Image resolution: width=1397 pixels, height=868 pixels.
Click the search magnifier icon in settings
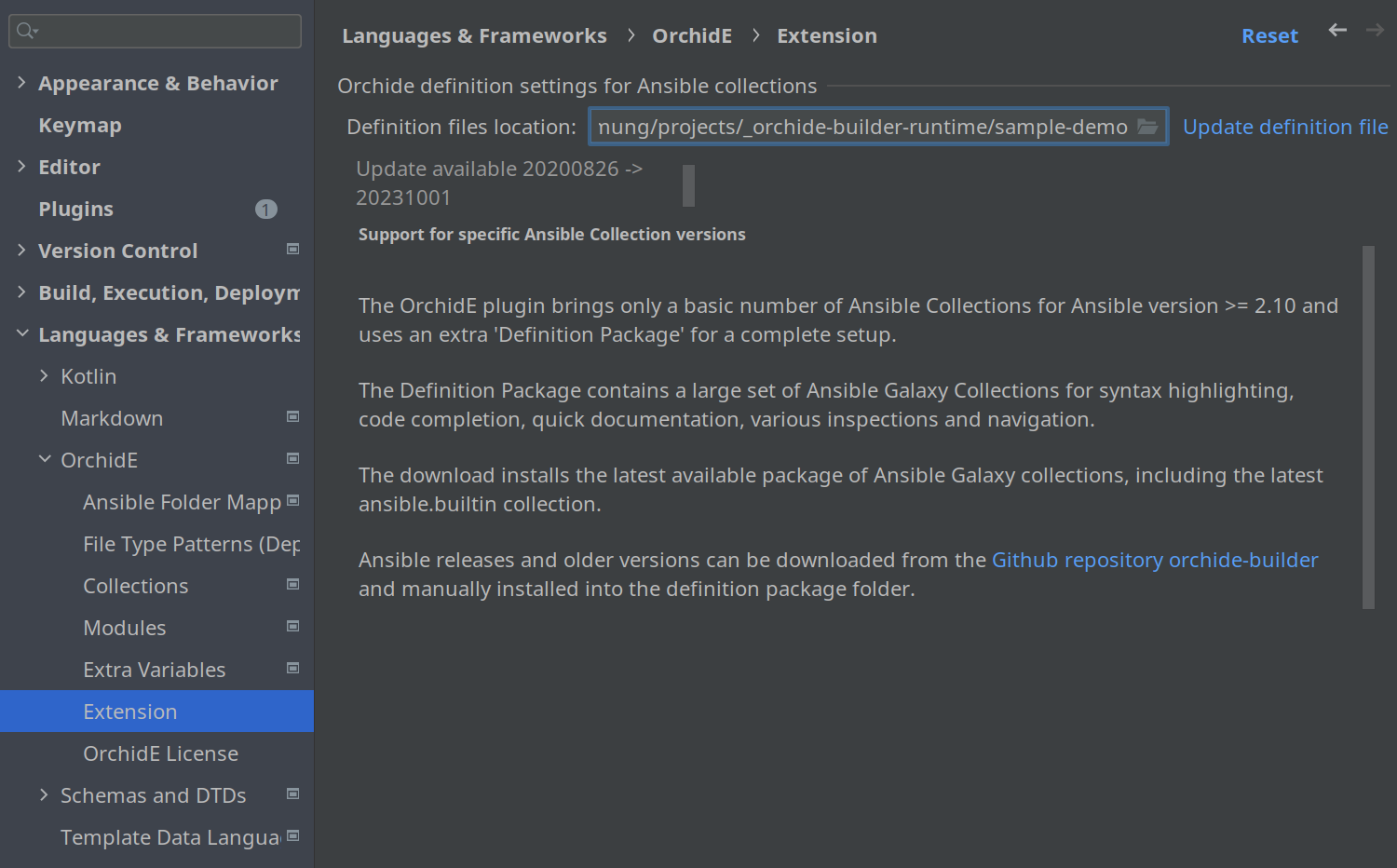point(27,31)
